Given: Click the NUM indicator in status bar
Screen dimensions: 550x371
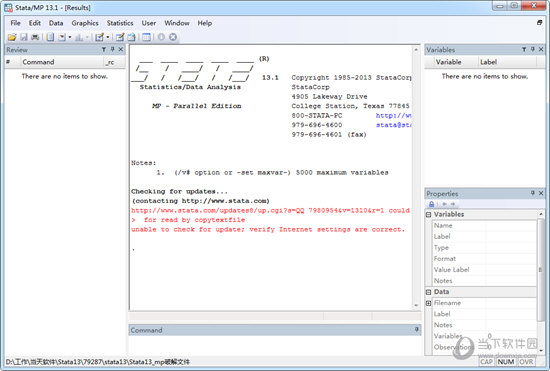Looking at the screenshot, I should (506, 362).
